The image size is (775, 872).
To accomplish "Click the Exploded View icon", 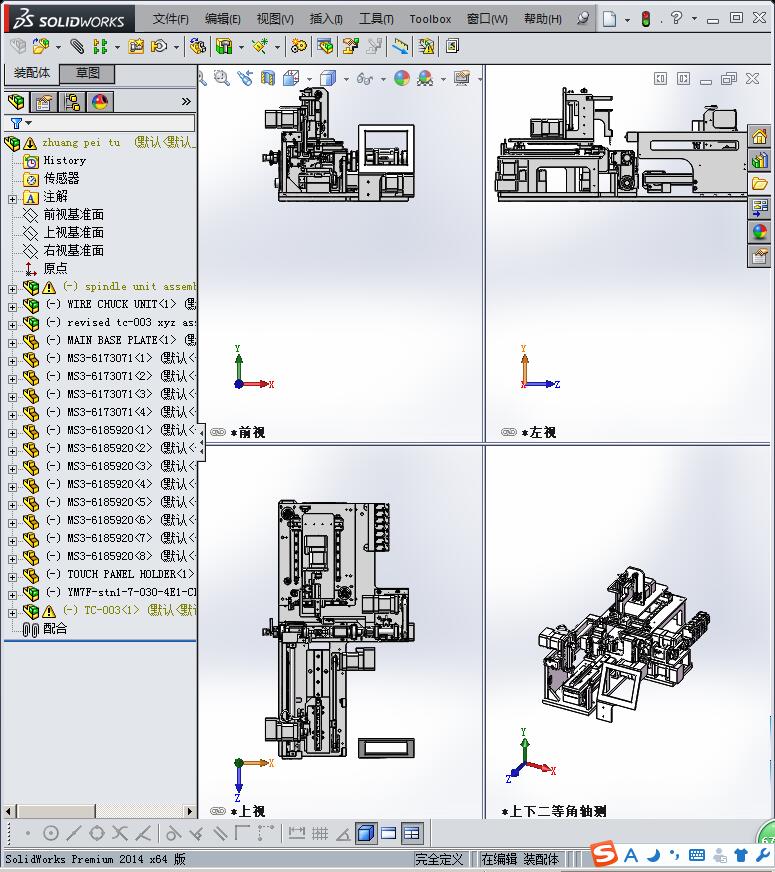I will (x=351, y=46).
